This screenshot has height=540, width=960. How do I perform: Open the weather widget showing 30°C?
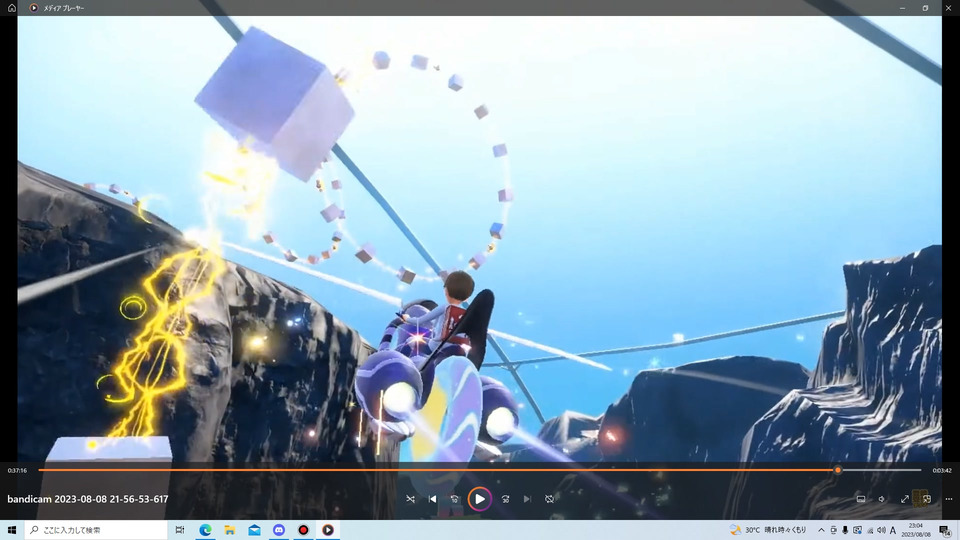pyautogui.click(x=768, y=530)
